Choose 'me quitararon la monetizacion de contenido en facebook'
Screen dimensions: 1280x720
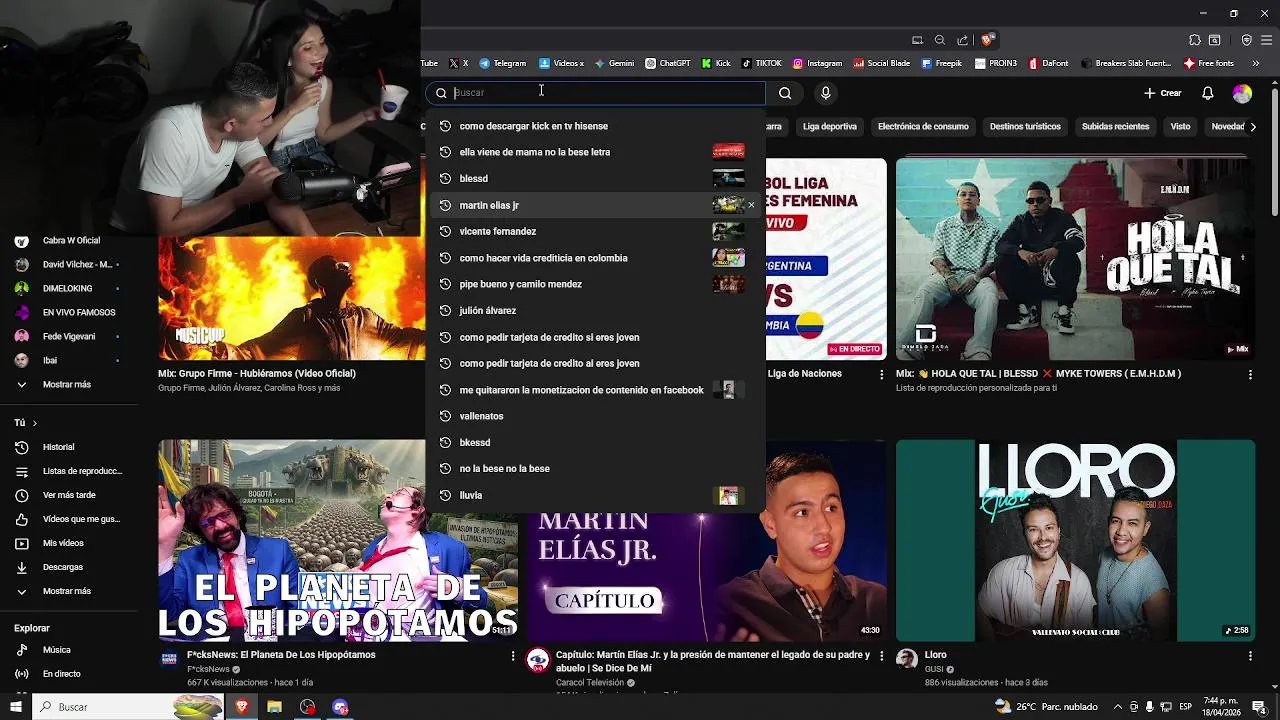click(x=596, y=390)
